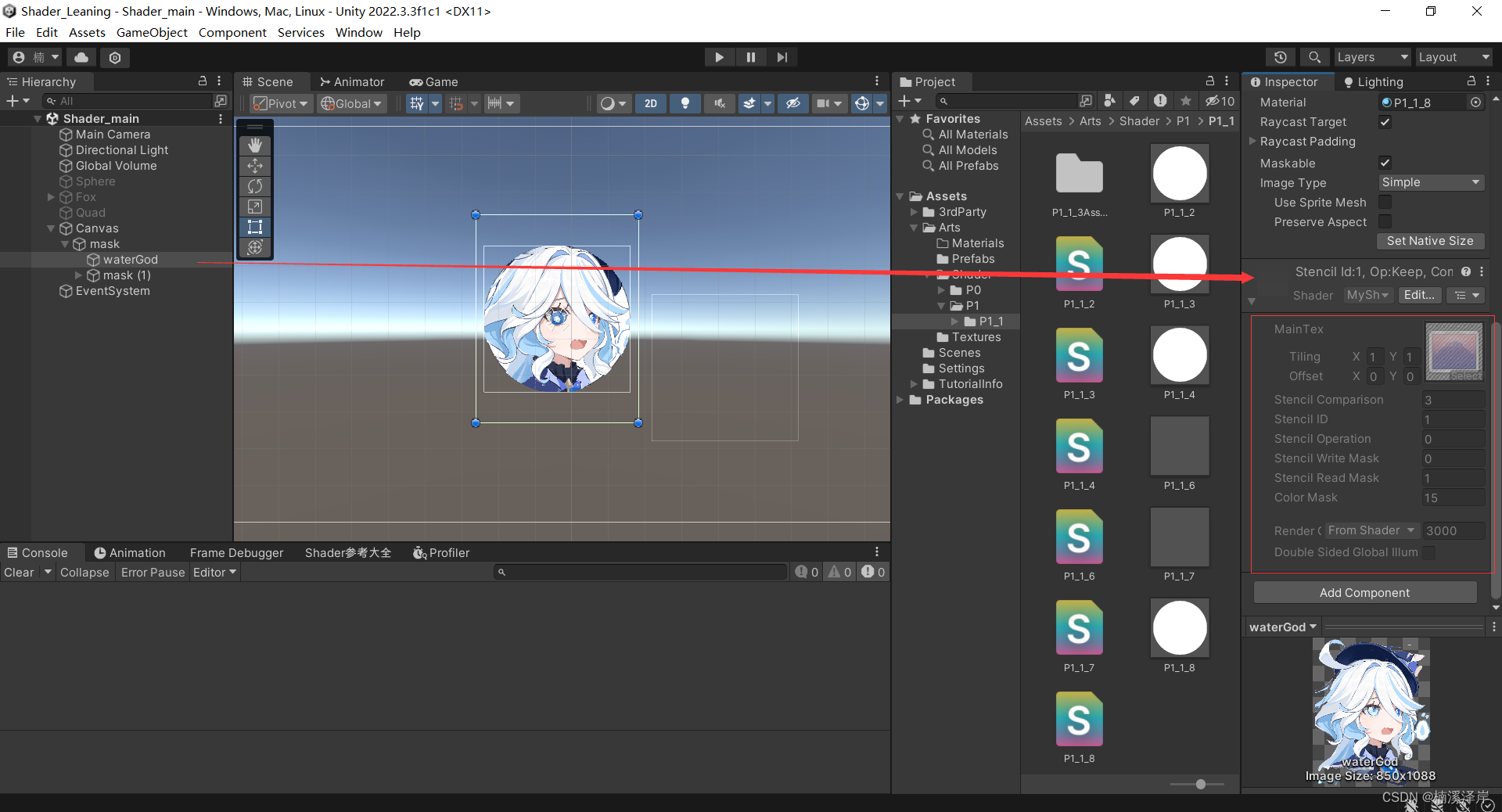Open the version control settings icon
The height and width of the screenshot is (812, 1502).
(115, 57)
